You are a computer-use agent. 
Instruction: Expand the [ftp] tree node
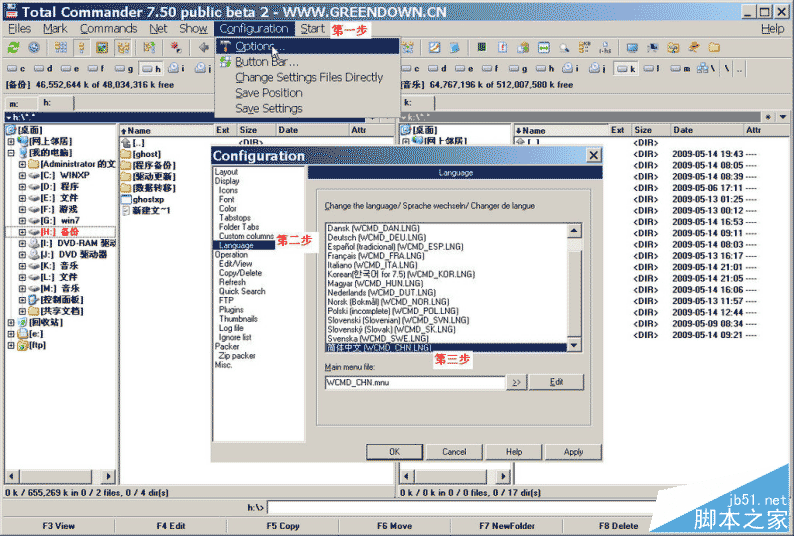[10, 346]
